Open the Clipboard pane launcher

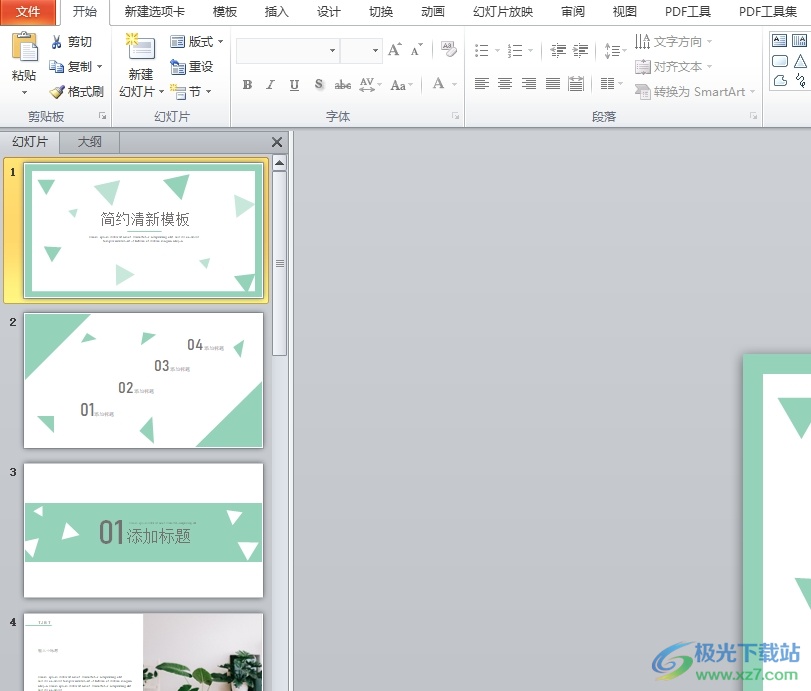102,116
